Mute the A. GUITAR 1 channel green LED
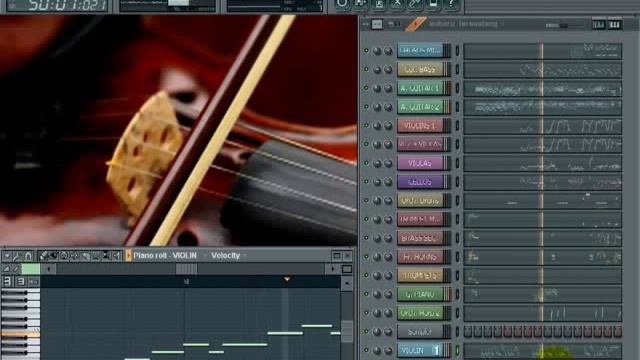Image resolution: width=640 pixels, height=360 pixels. coord(366,88)
